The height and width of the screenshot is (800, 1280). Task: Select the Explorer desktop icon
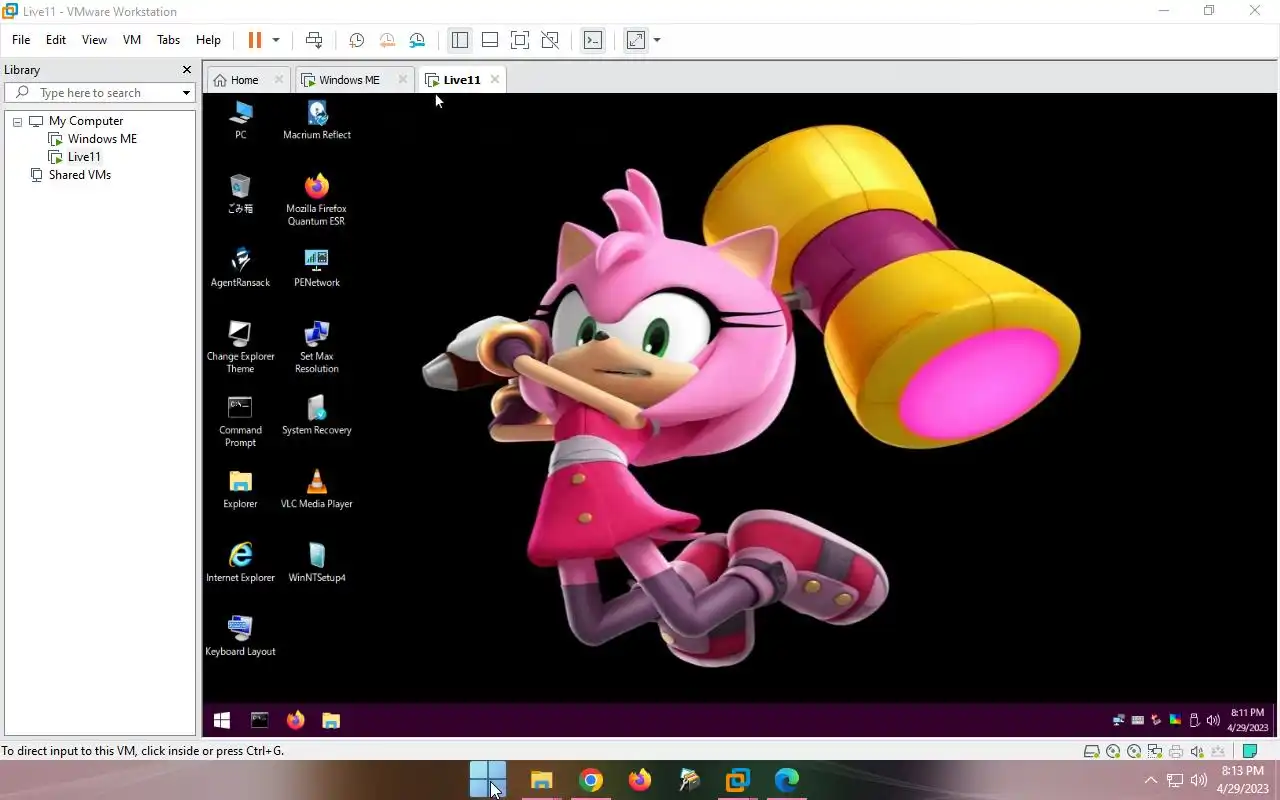pos(240,489)
